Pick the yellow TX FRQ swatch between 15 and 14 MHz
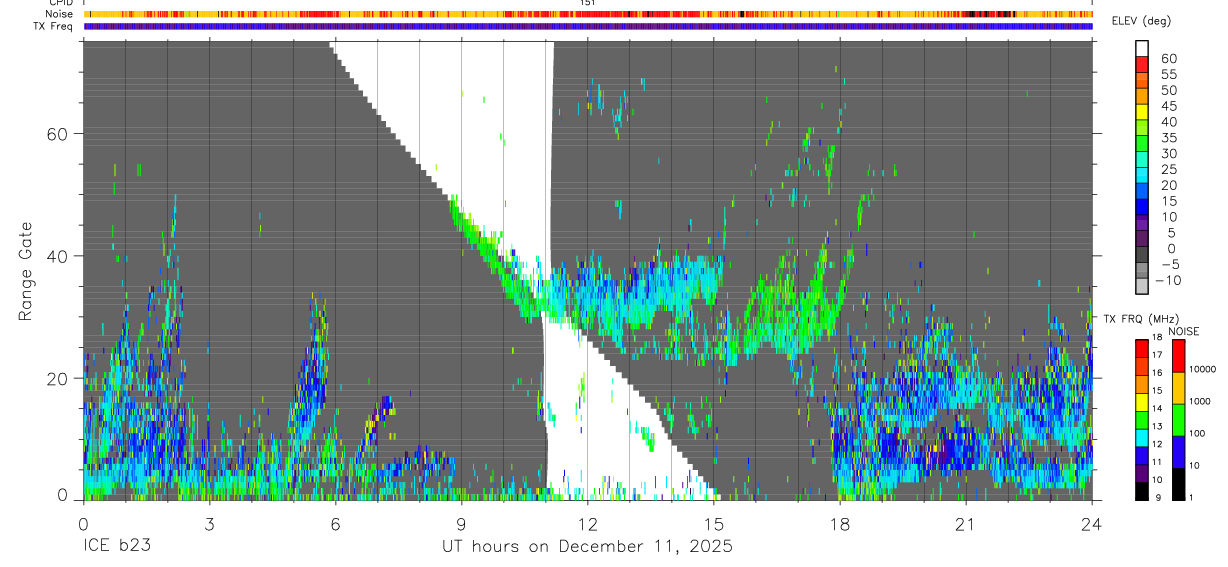Screen dimensions: 1228x567 [1143, 400]
